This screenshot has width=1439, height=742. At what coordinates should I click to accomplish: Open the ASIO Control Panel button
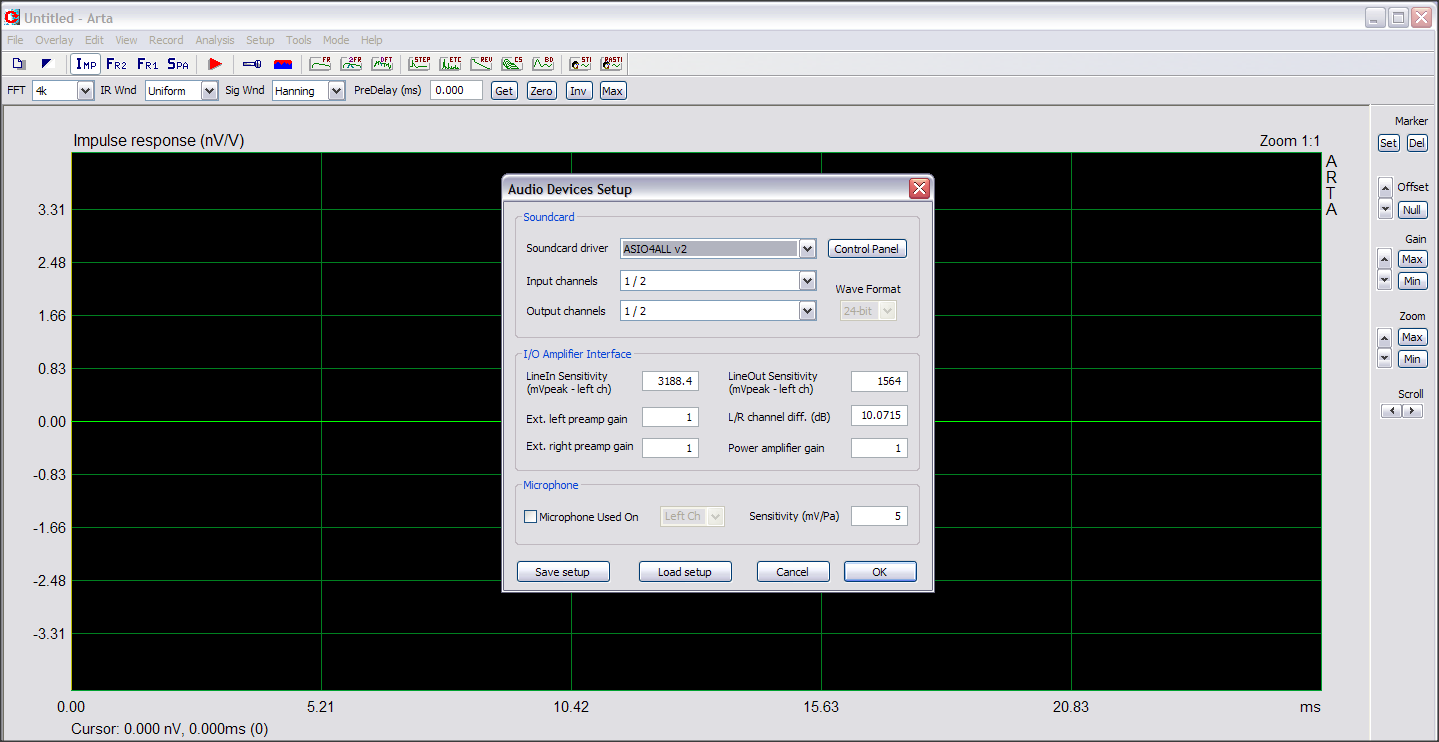pyautogui.click(x=867, y=249)
